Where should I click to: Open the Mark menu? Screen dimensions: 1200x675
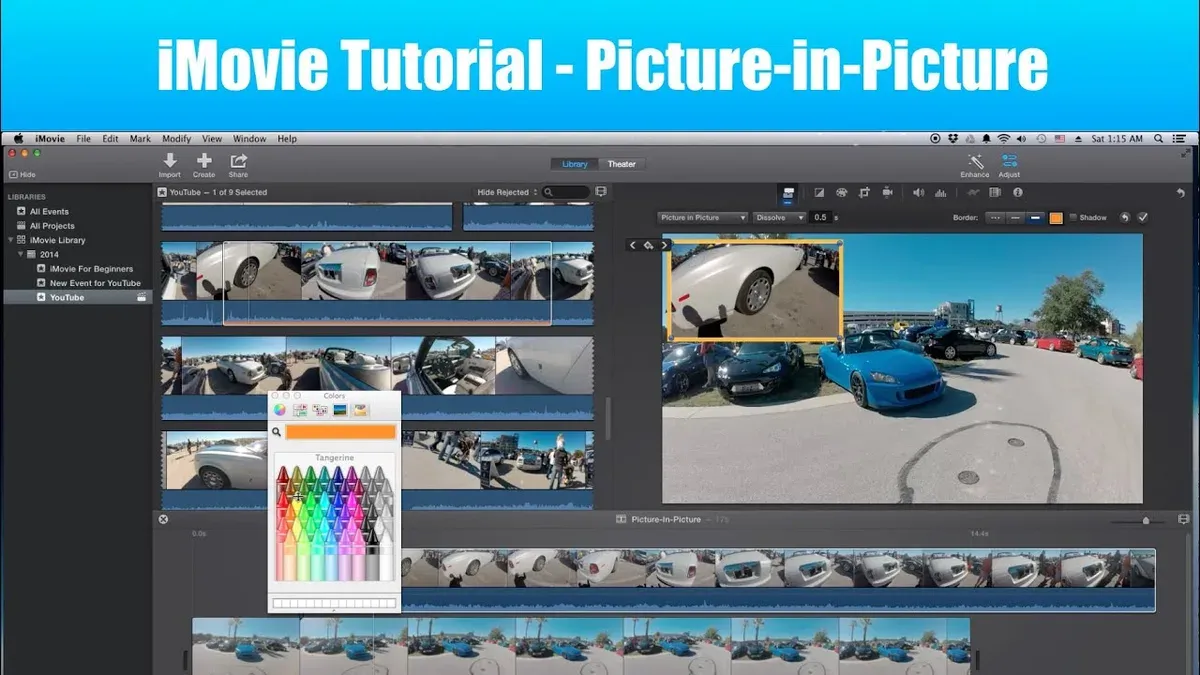coord(140,139)
